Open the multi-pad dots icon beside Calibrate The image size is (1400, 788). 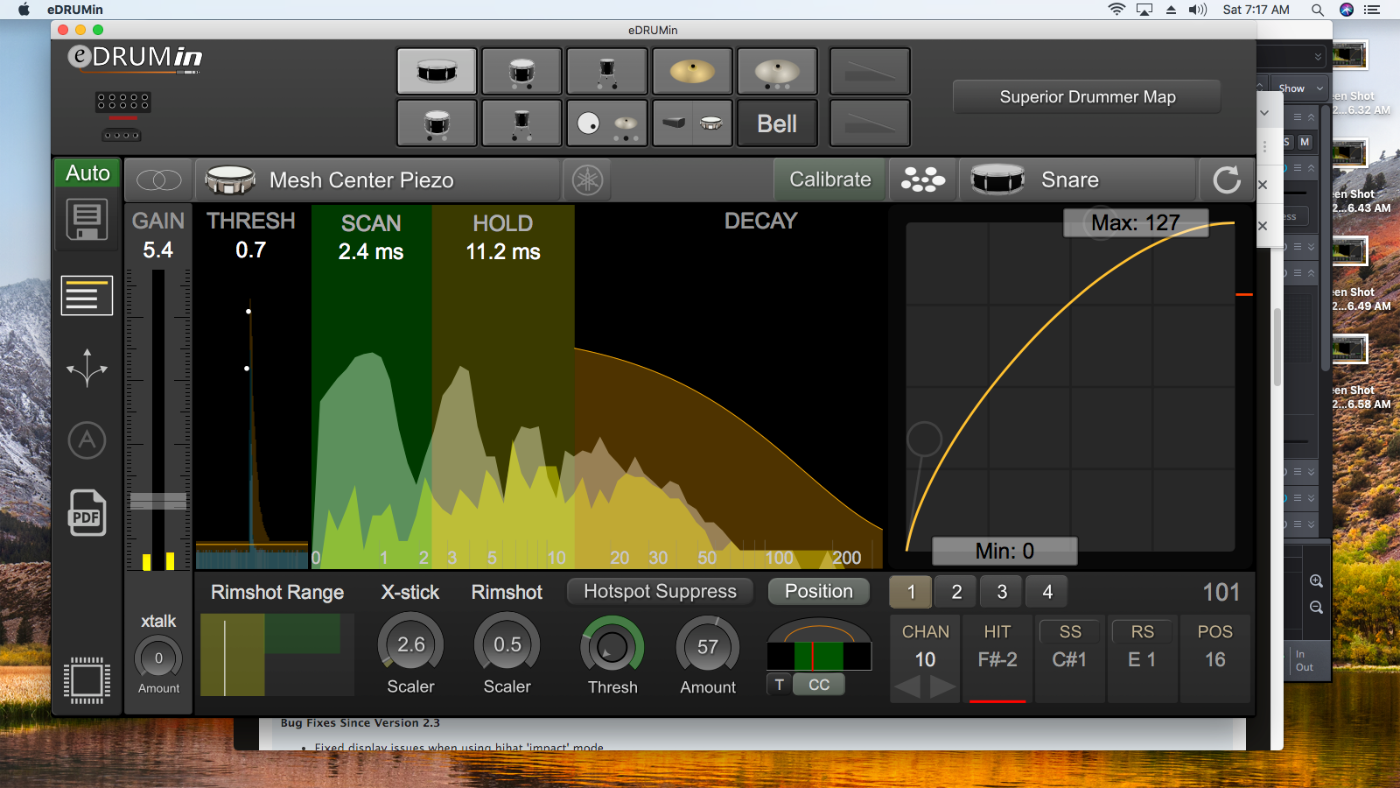coord(922,180)
